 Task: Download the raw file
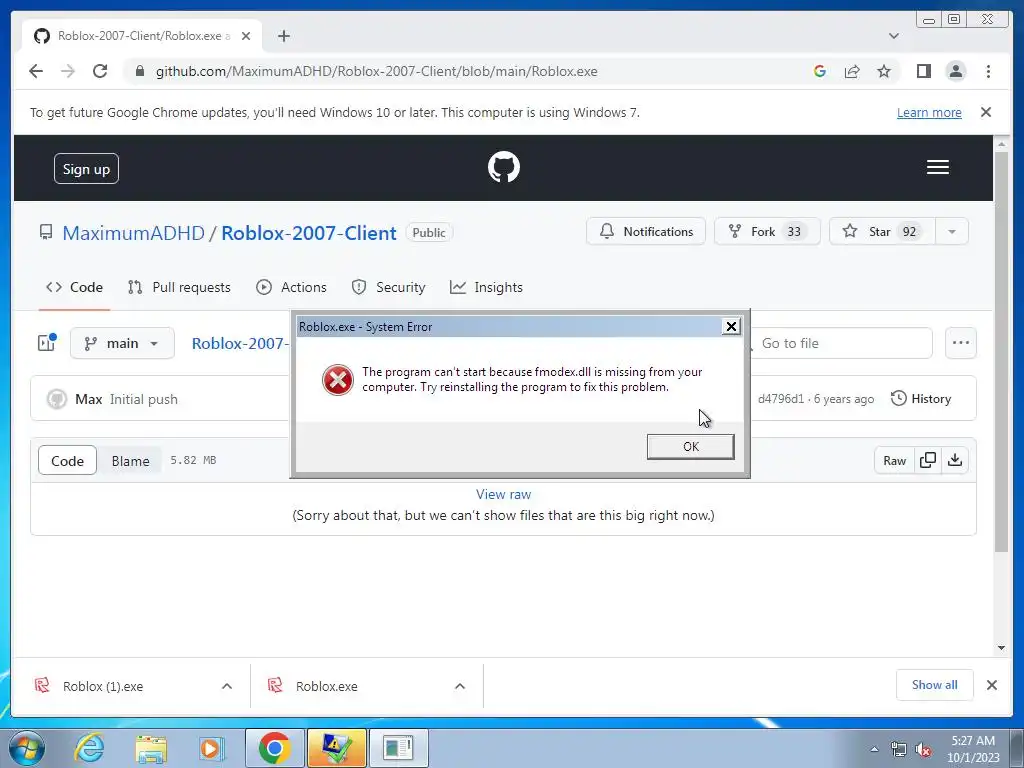coord(955,460)
